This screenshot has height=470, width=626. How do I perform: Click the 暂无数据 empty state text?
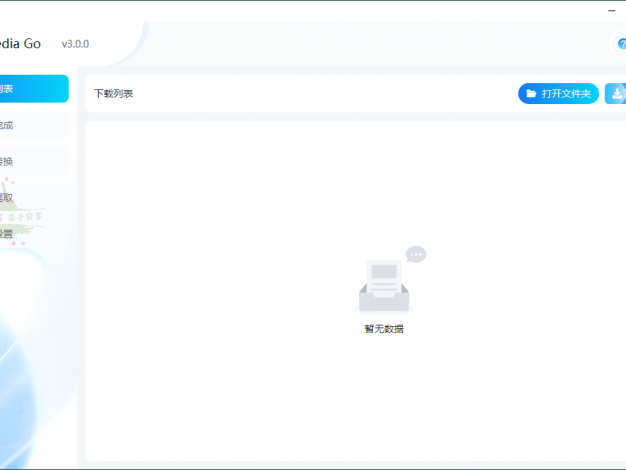coord(384,329)
